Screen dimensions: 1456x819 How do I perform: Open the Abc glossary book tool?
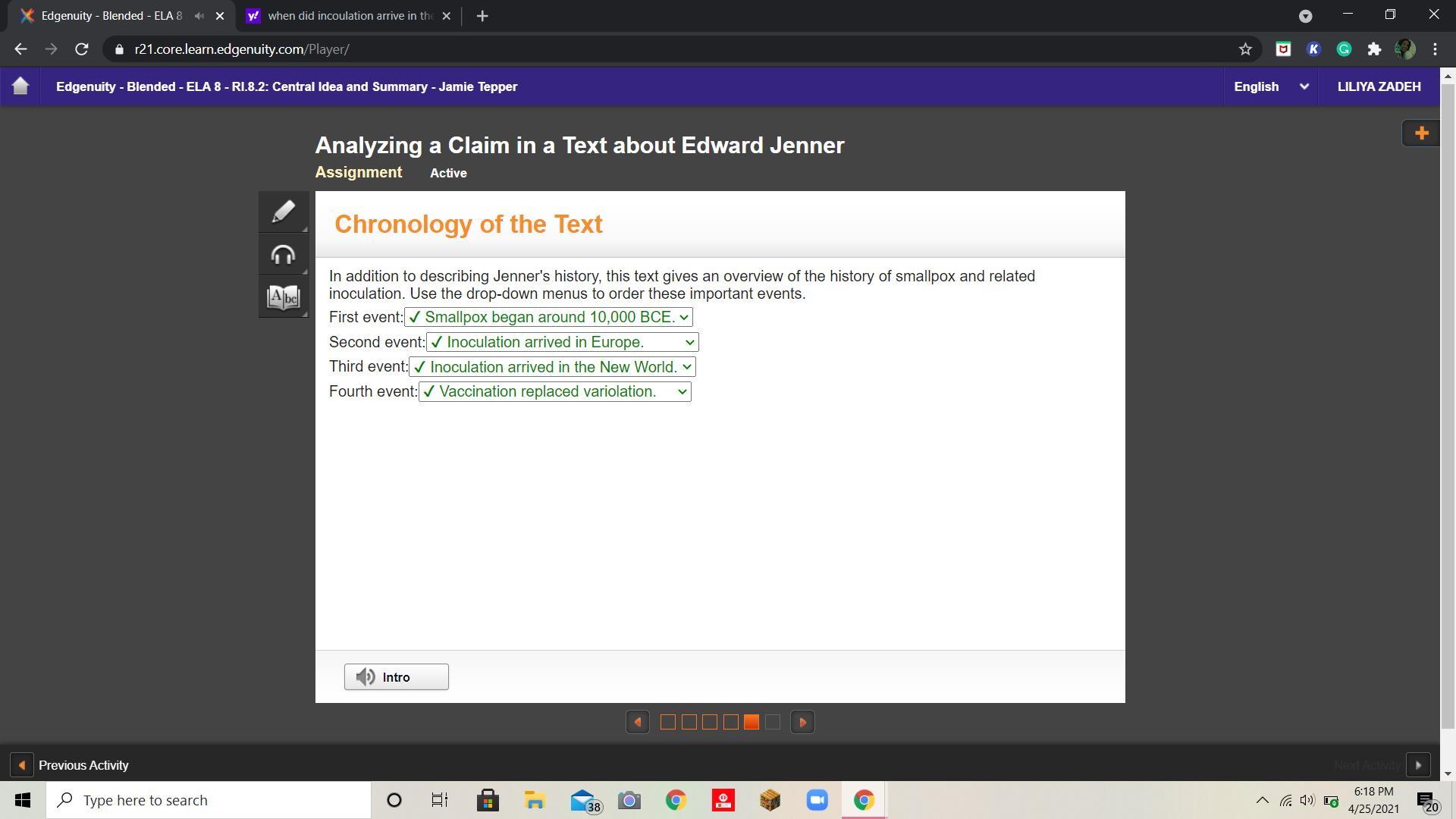tap(283, 297)
